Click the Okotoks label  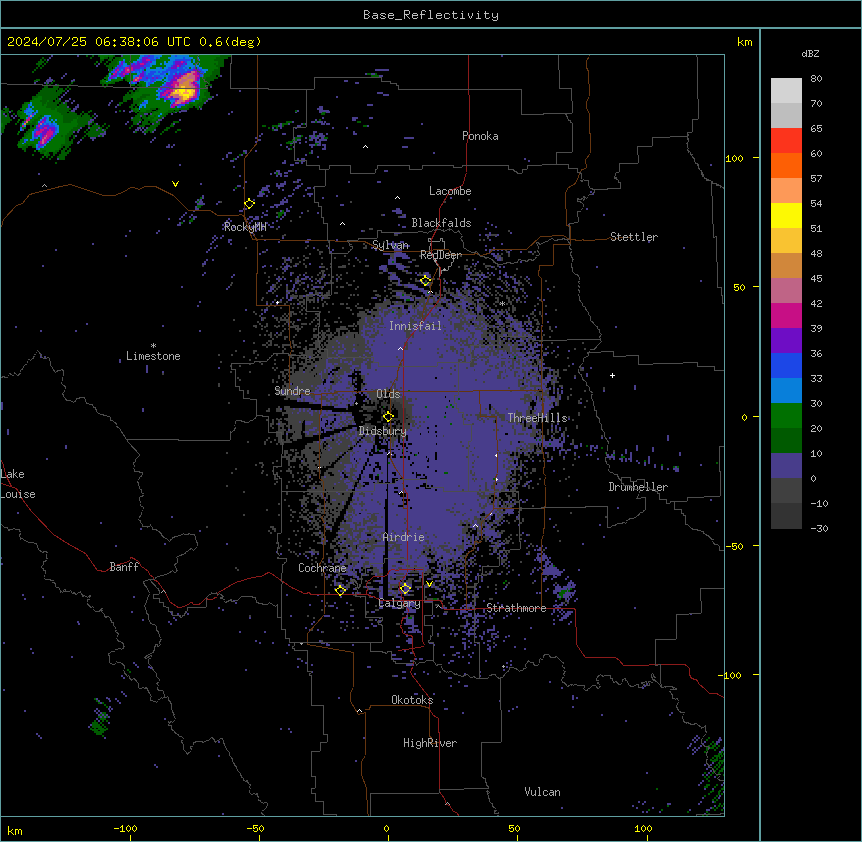412,700
